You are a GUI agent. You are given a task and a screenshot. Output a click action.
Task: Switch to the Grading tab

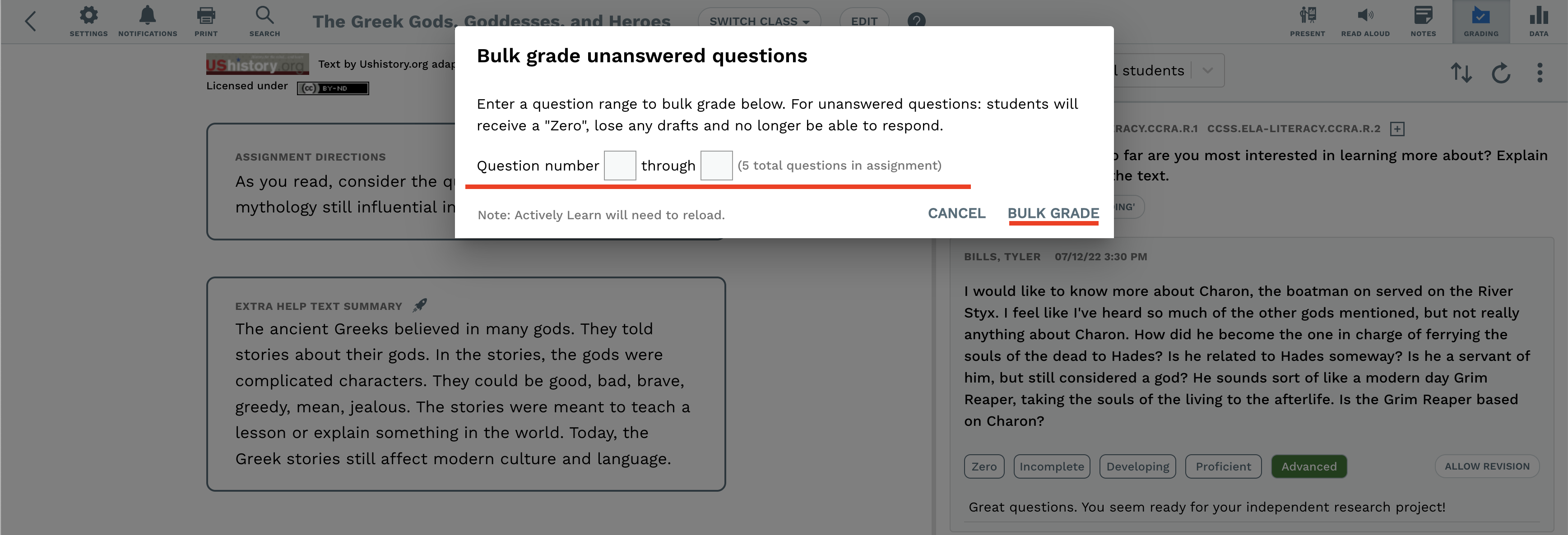click(x=1481, y=21)
